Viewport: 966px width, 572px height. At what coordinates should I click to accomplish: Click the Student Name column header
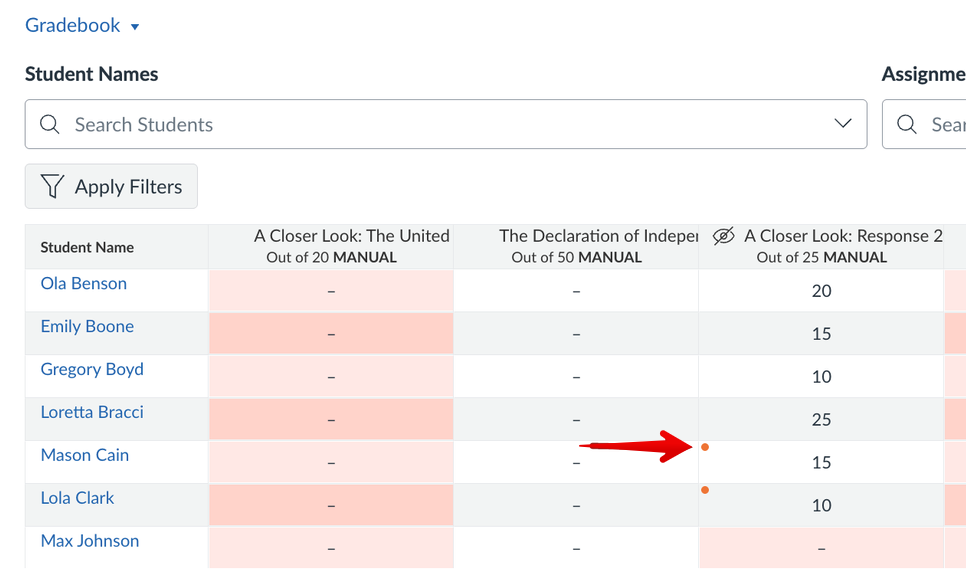click(x=87, y=248)
